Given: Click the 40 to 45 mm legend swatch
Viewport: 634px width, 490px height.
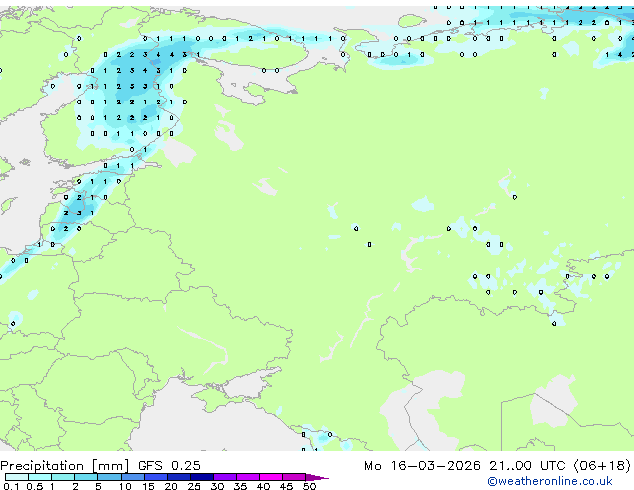Looking at the screenshot, I should [x=271, y=477].
